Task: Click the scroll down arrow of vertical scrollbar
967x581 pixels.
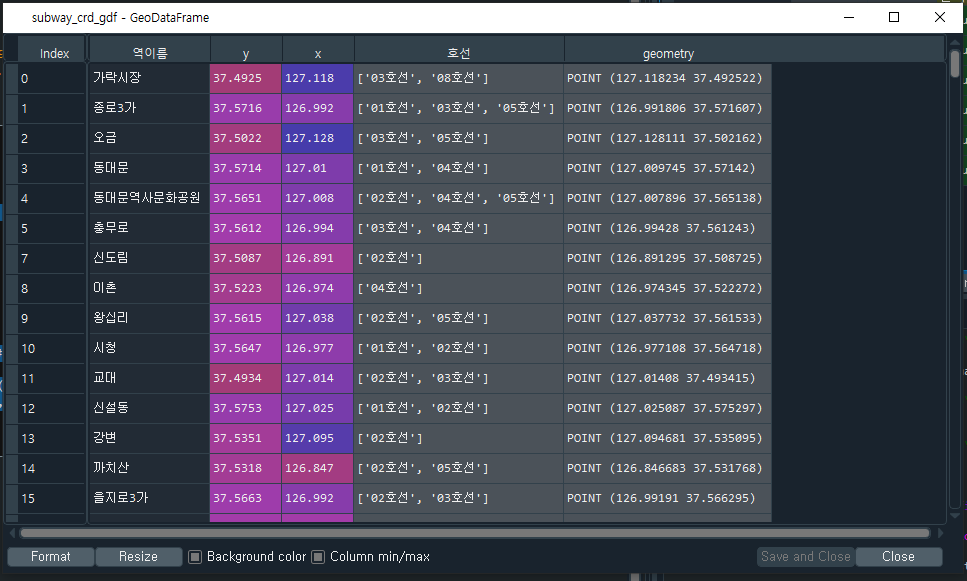Action: (x=955, y=516)
